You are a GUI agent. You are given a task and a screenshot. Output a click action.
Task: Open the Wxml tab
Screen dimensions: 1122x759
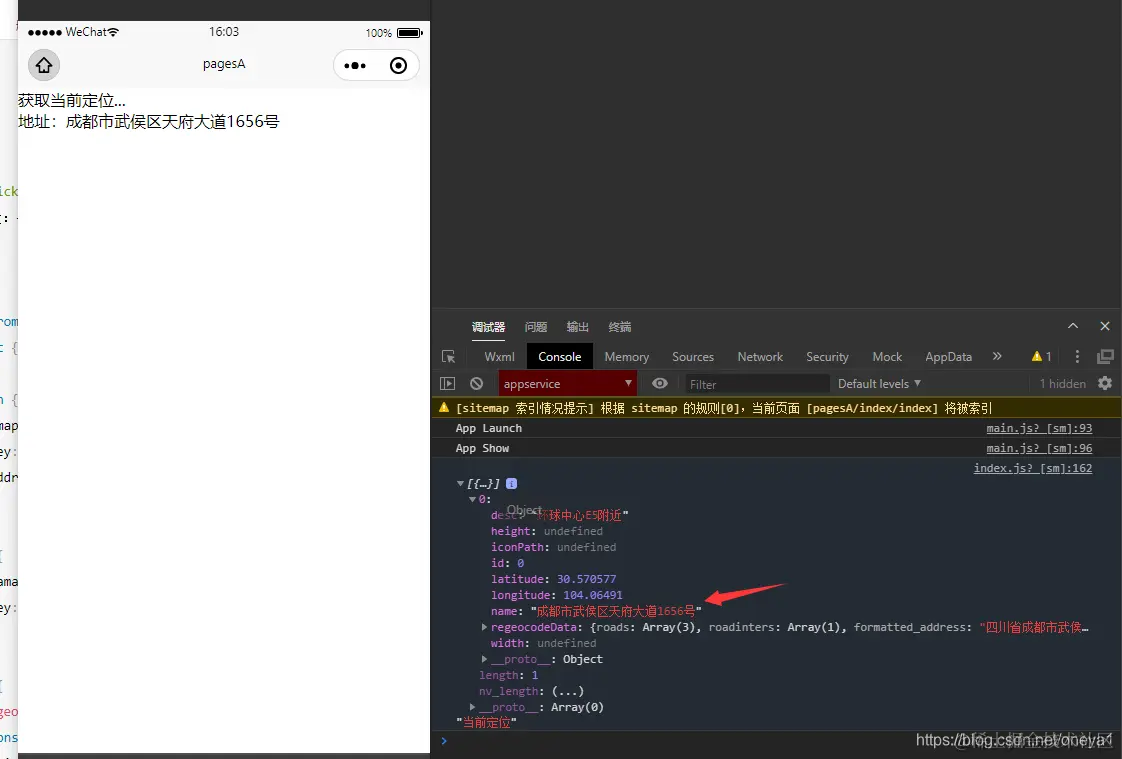click(x=499, y=356)
